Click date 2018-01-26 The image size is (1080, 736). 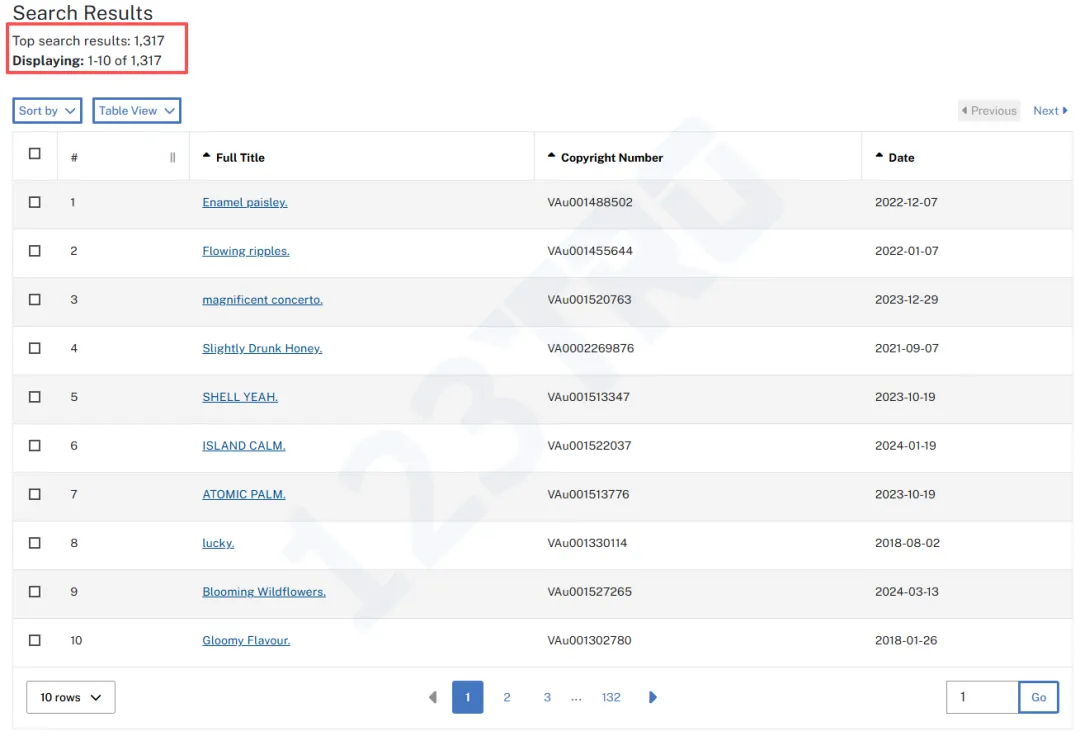coord(906,640)
